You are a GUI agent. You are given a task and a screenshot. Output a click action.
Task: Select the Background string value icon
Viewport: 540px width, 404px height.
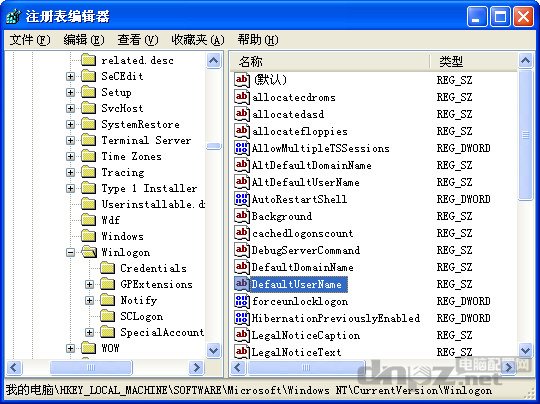(242, 216)
